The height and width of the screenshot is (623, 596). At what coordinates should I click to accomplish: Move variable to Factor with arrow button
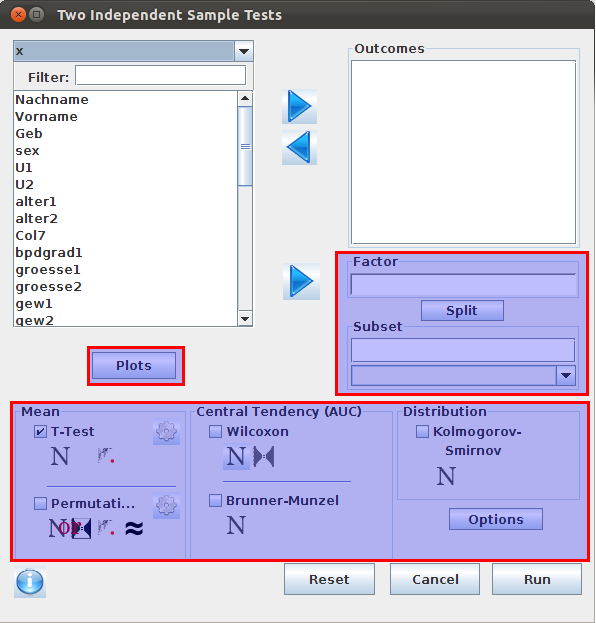pos(301,281)
